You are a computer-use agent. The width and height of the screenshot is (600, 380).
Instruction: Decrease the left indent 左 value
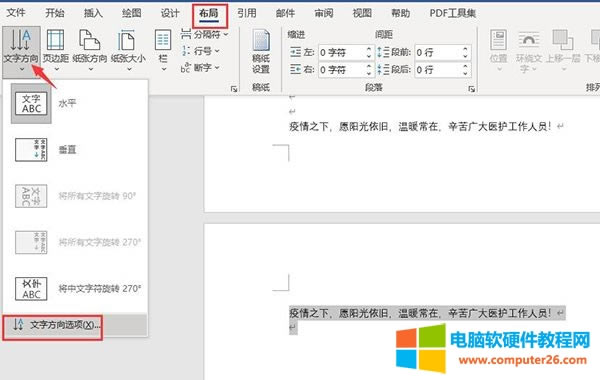click(x=368, y=56)
